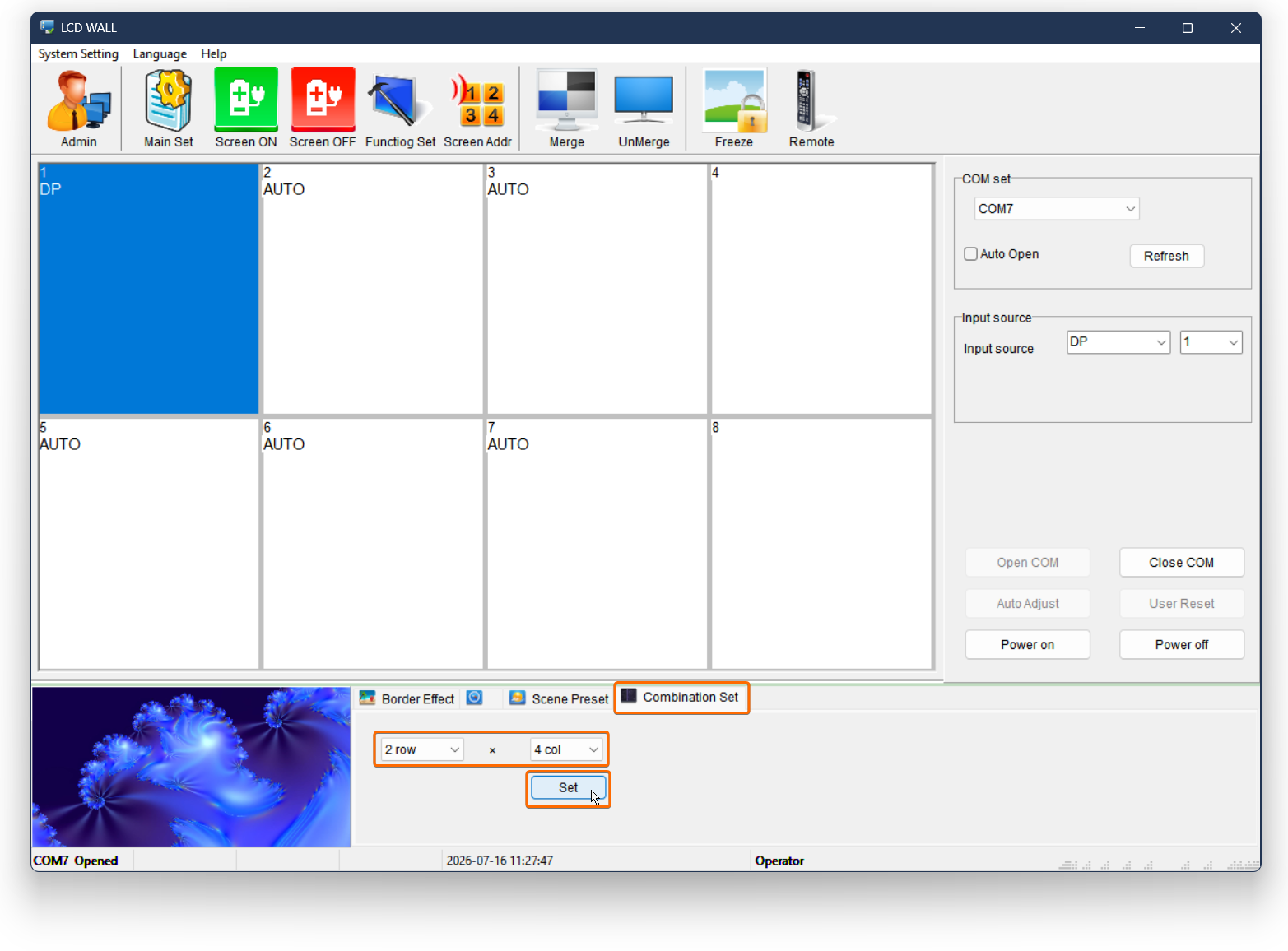This screenshot has width=1288, height=951.
Task: Open Main Set settings
Action: click(x=169, y=109)
